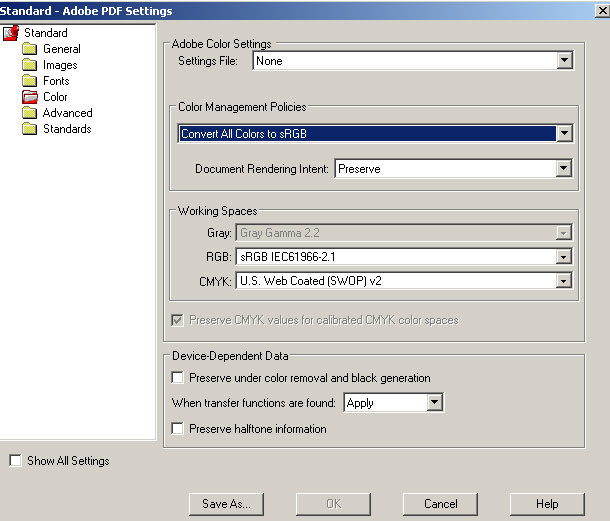610x521 pixels.
Task: Click the open red Color folder icon
Action: coord(30,97)
